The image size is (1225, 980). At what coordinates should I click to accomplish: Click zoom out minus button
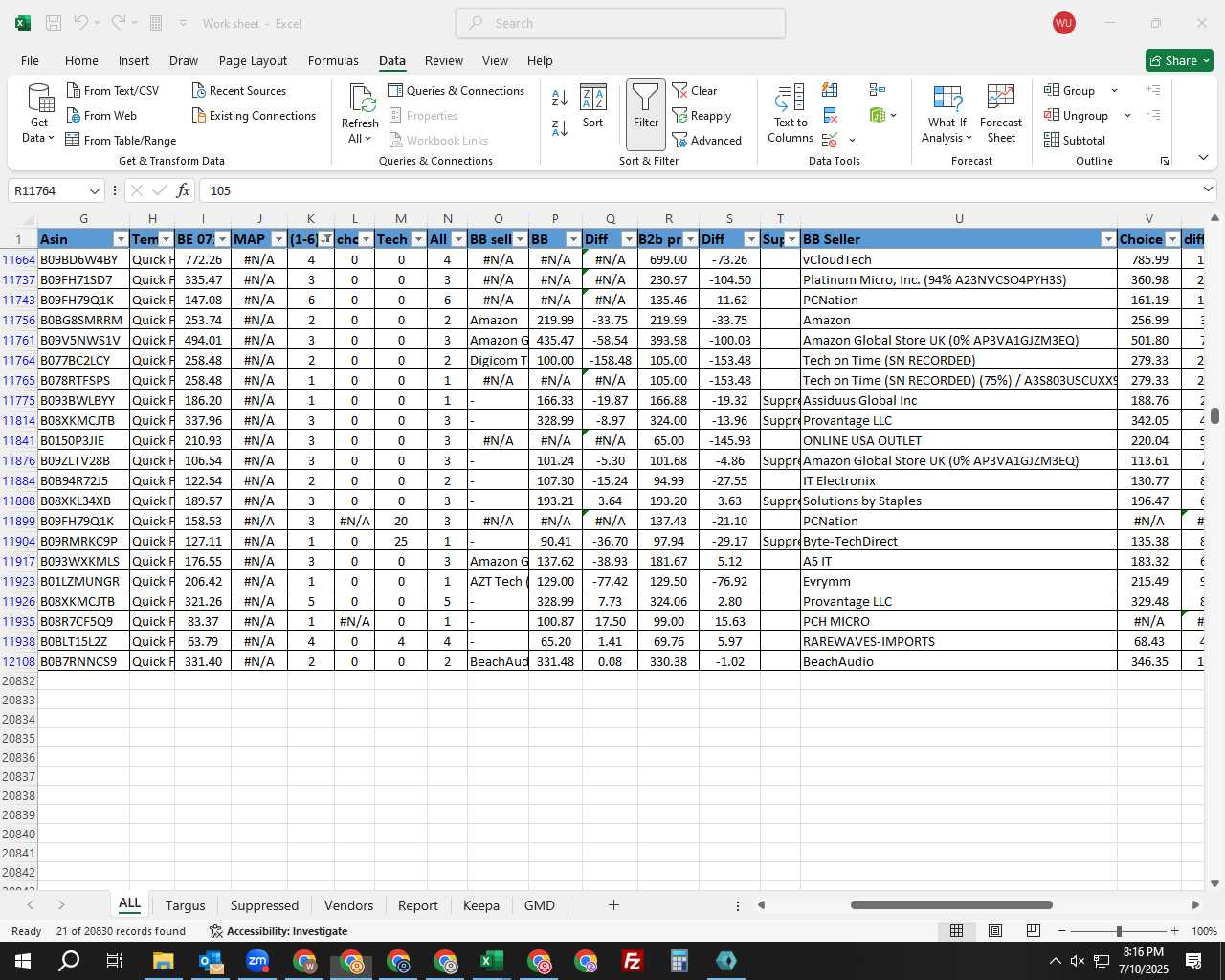point(1062,931)
